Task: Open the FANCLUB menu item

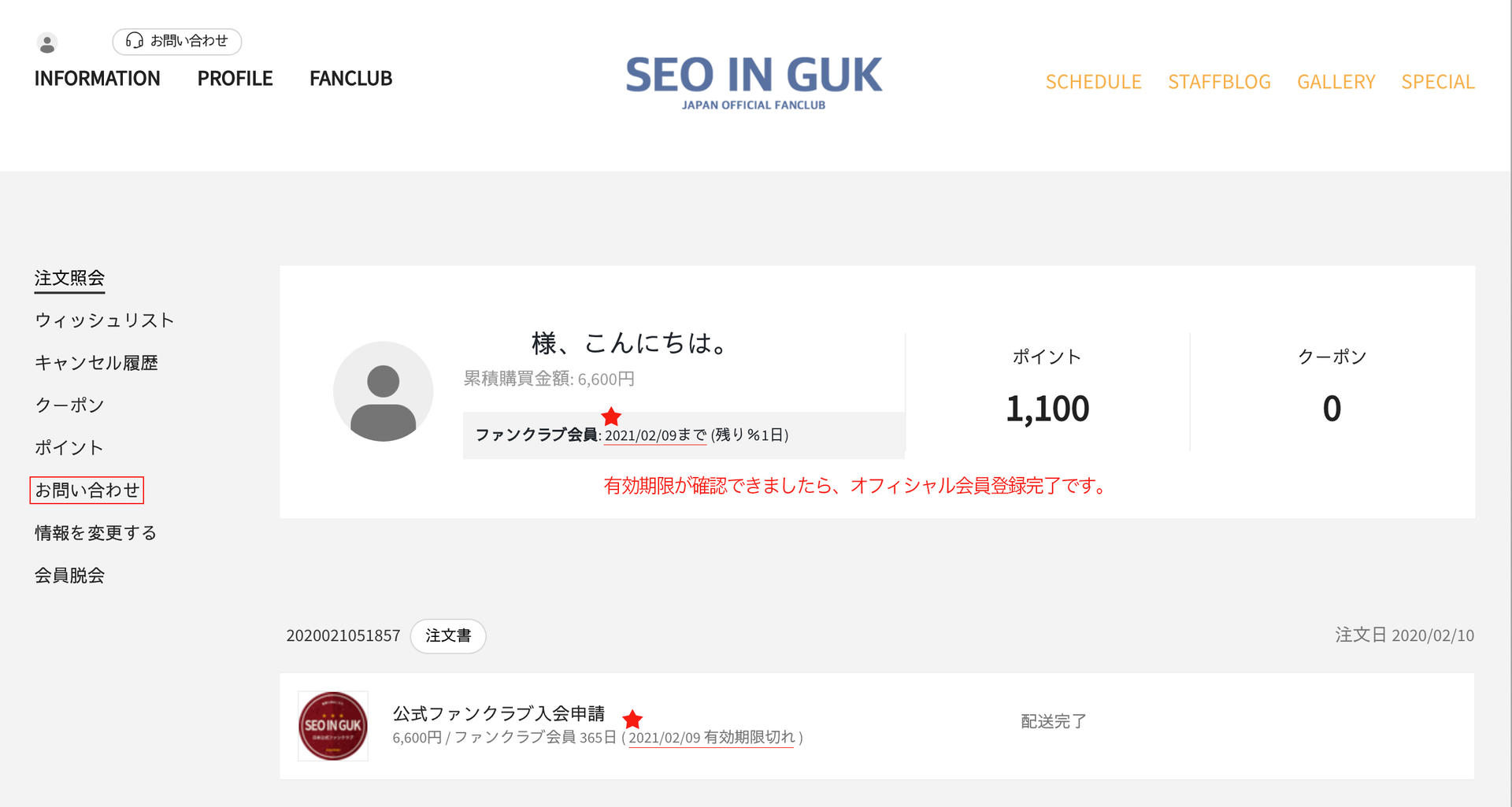Action: [350, 79]
